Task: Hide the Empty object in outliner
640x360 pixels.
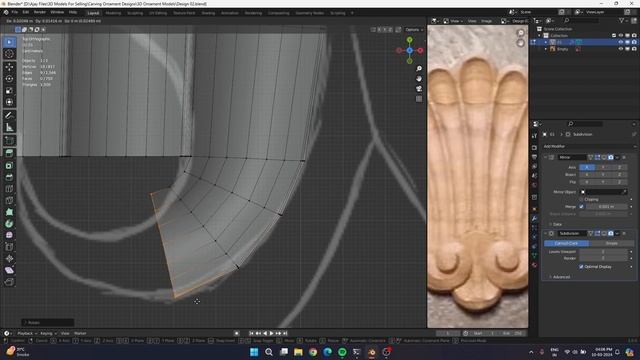Action: click(620, 49)
